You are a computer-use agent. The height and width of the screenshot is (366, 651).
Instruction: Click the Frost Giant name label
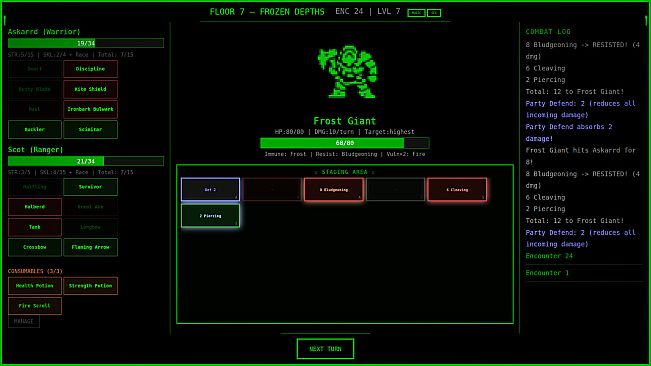345,121
